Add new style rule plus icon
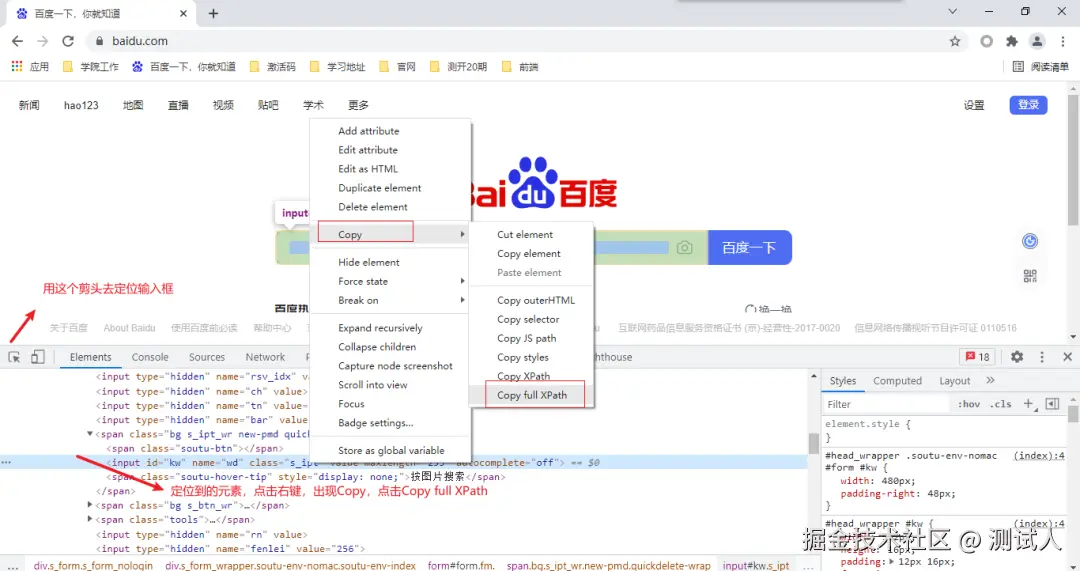The width and height of the screenshot is (1080, 571). click(x=1028, y=404)
